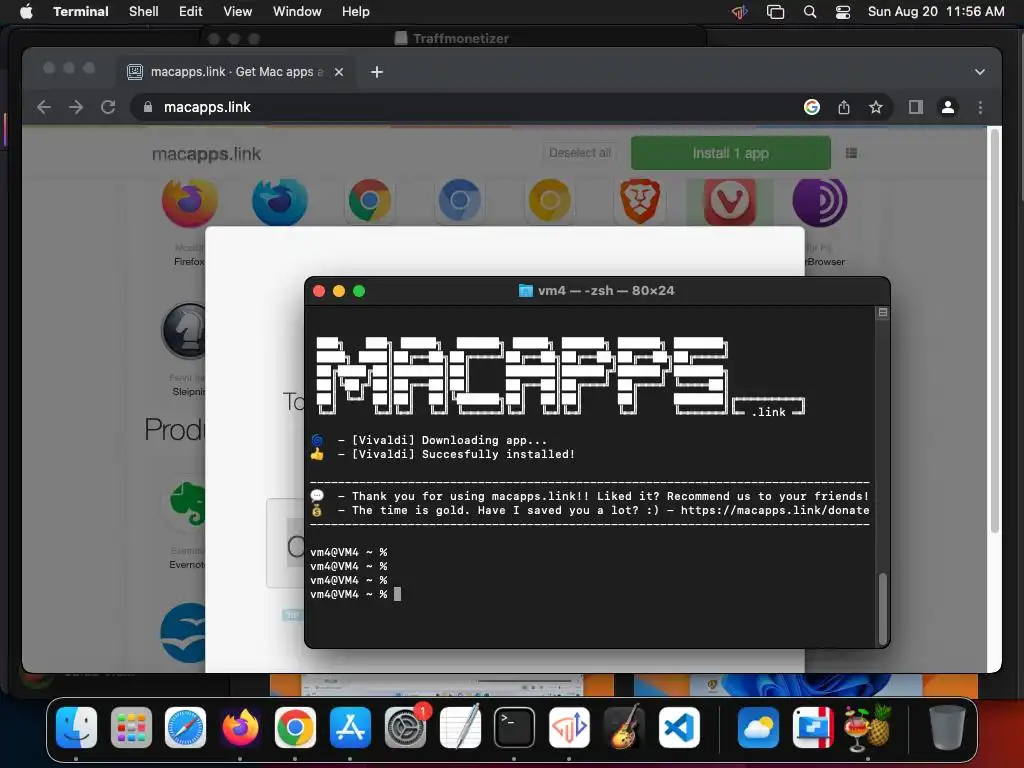1024x768 pixels.
Task: Click the Traffmonetizer window title bar
Action: point(452,38)
